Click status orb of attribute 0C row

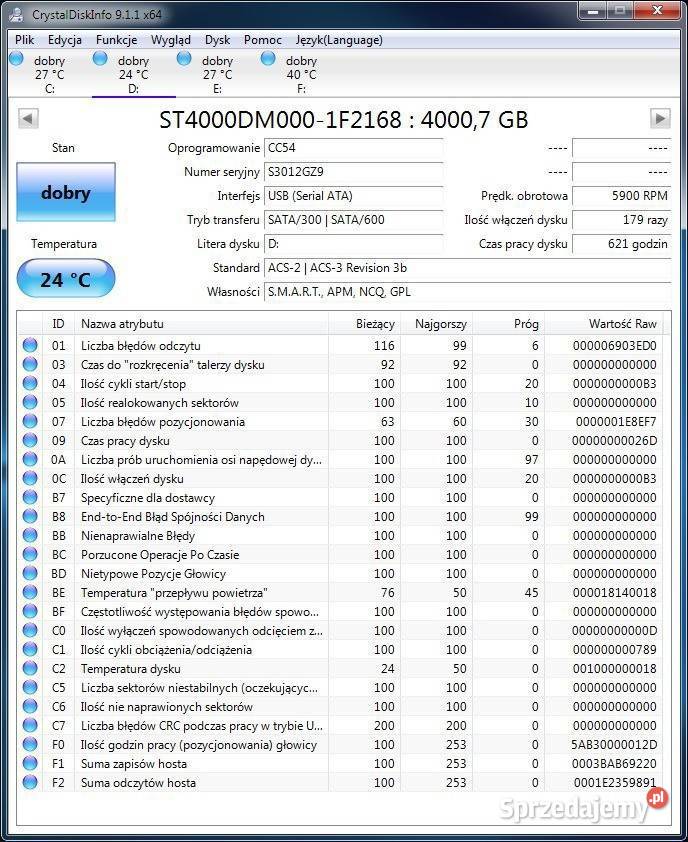point(30,478)
